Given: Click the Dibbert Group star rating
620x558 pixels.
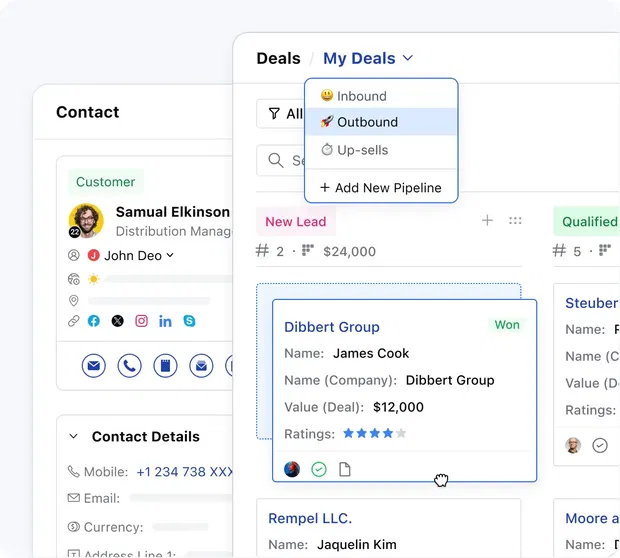Looking at the screenshot, I should pos(374,433).
